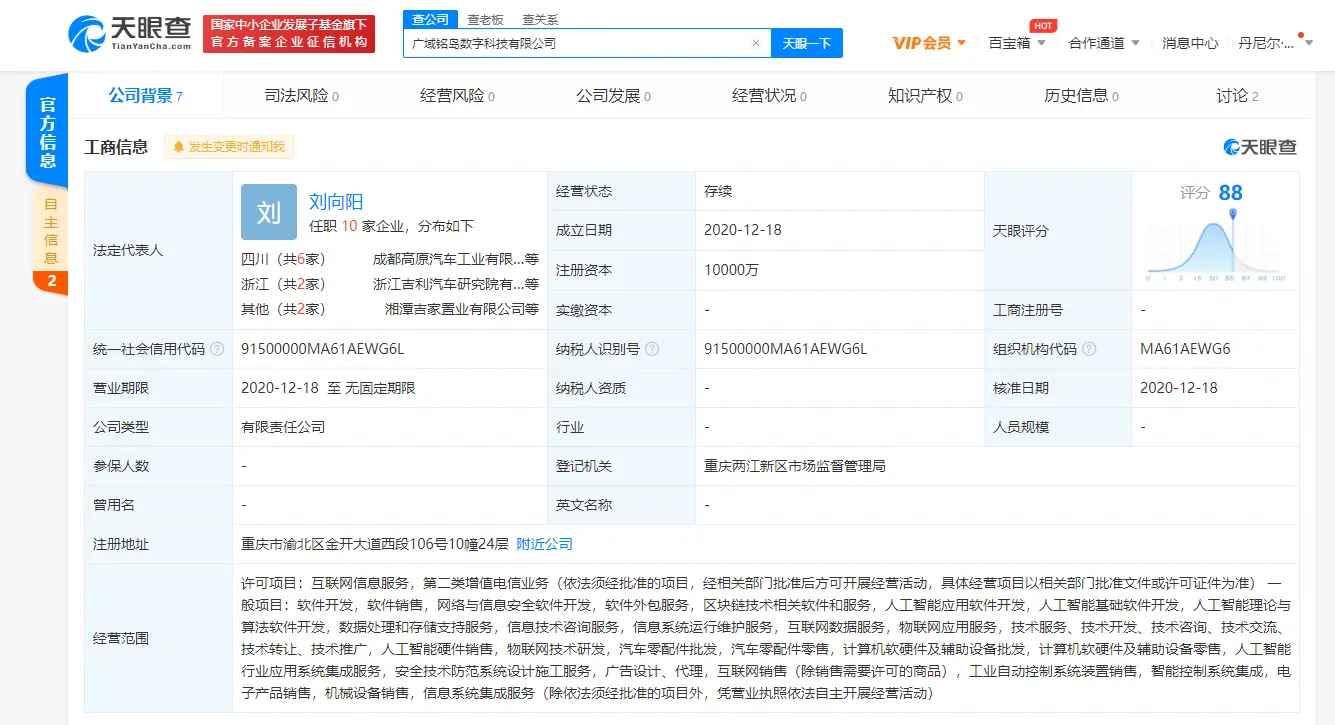Viewport: 1335px width, 725px height.
Task: Click registration authority 重庆两江新区市场监督管理局
Action: point(795,466)
